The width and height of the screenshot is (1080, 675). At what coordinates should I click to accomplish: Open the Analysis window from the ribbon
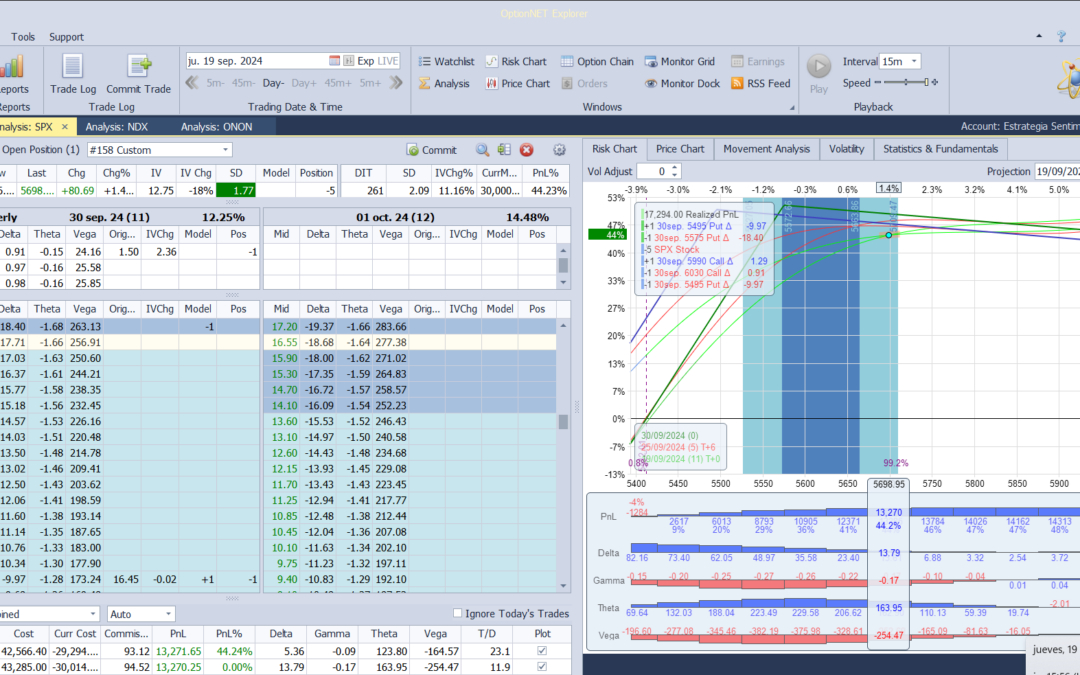[444, 83]
